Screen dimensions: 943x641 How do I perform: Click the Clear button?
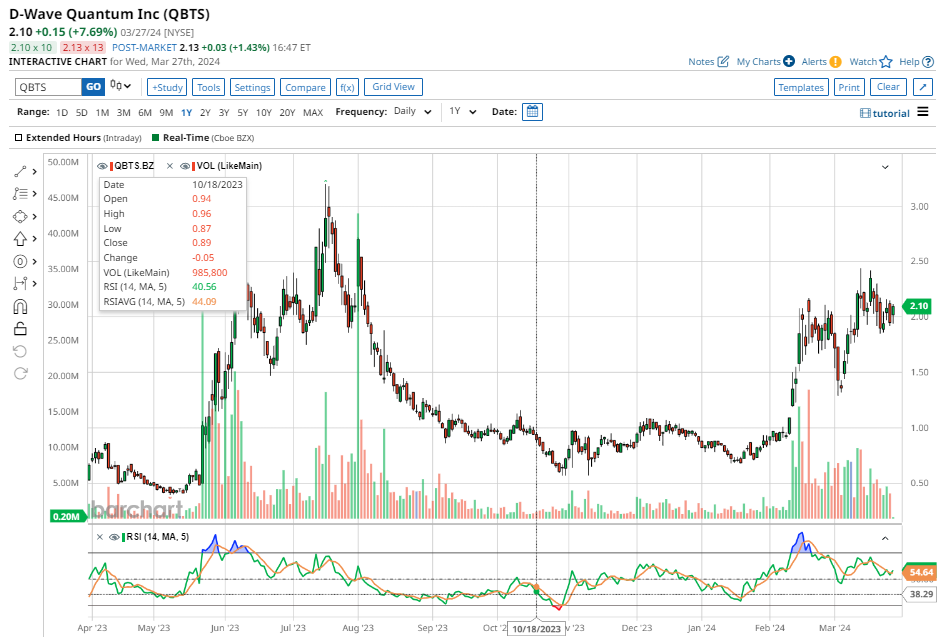click(888, 87)
